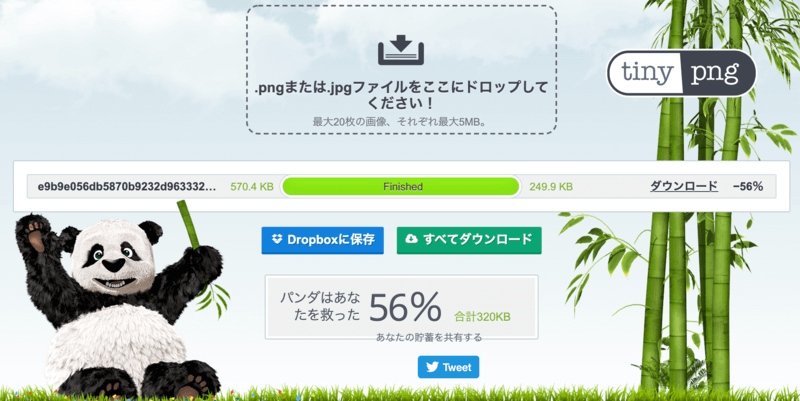Click file name e9b9e056db5870b9232d963332…

pos(127,187)
